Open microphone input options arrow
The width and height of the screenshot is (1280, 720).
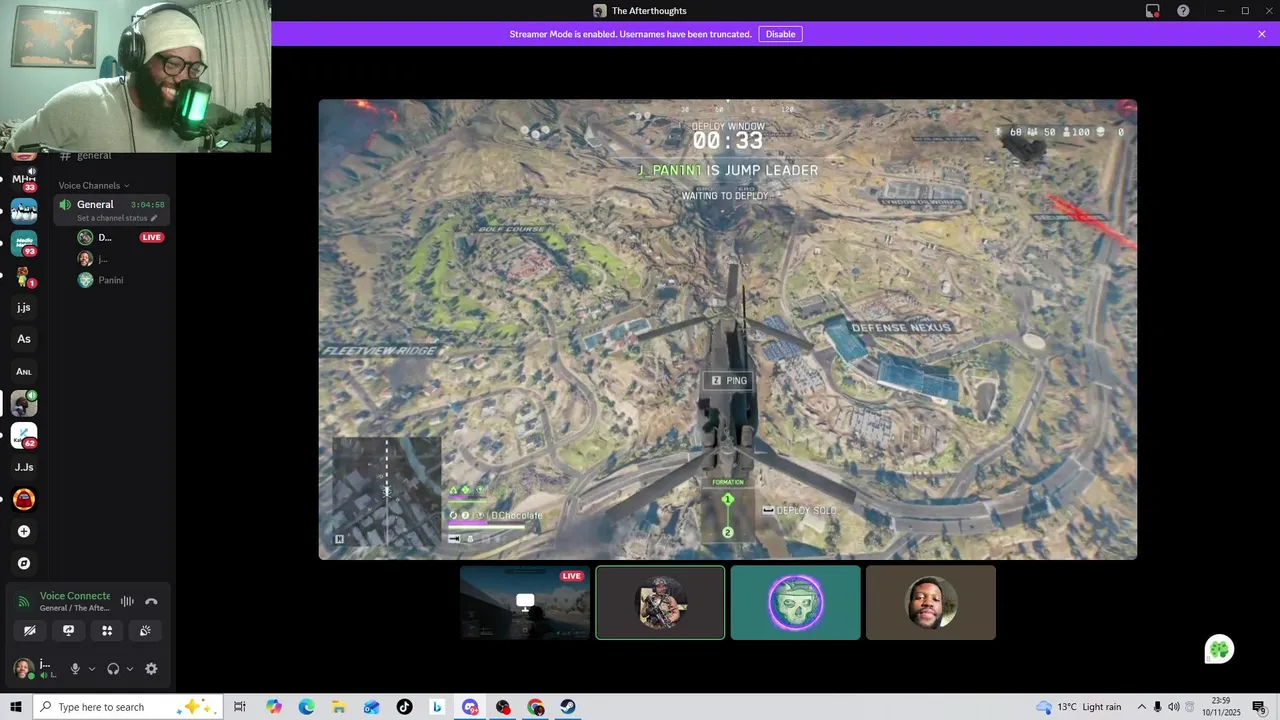pyautogui.click(x=92, y=669)
